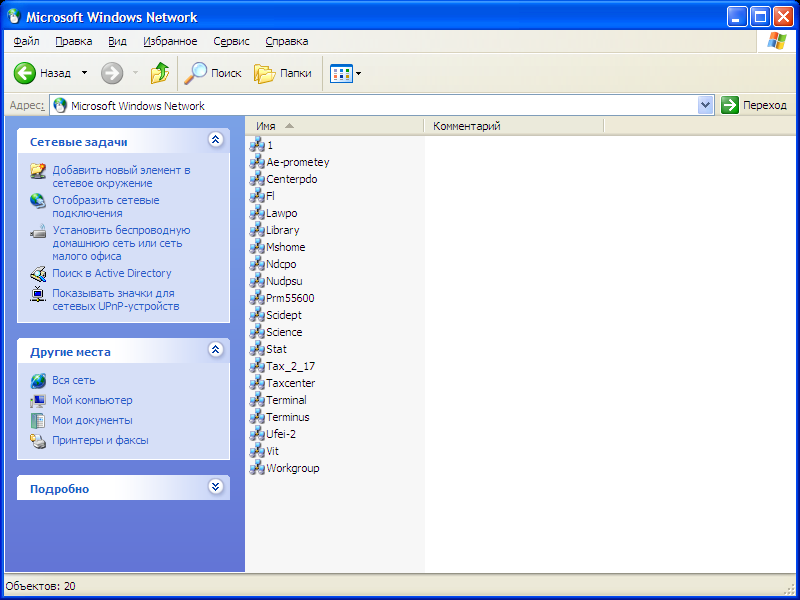Screen dimensions: 800x600
Task: Open the view mode icon in toolbar
Action: point(341,73)
